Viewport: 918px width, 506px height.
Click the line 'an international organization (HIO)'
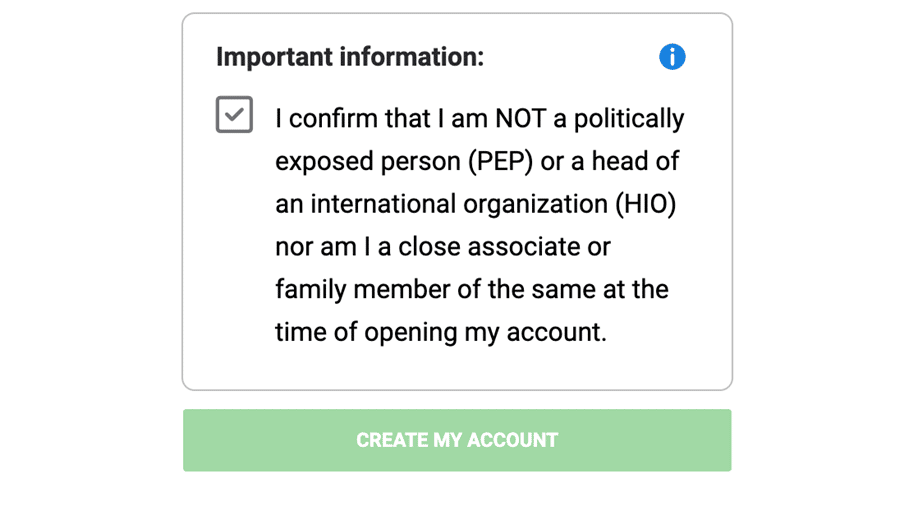click(475, 204)
